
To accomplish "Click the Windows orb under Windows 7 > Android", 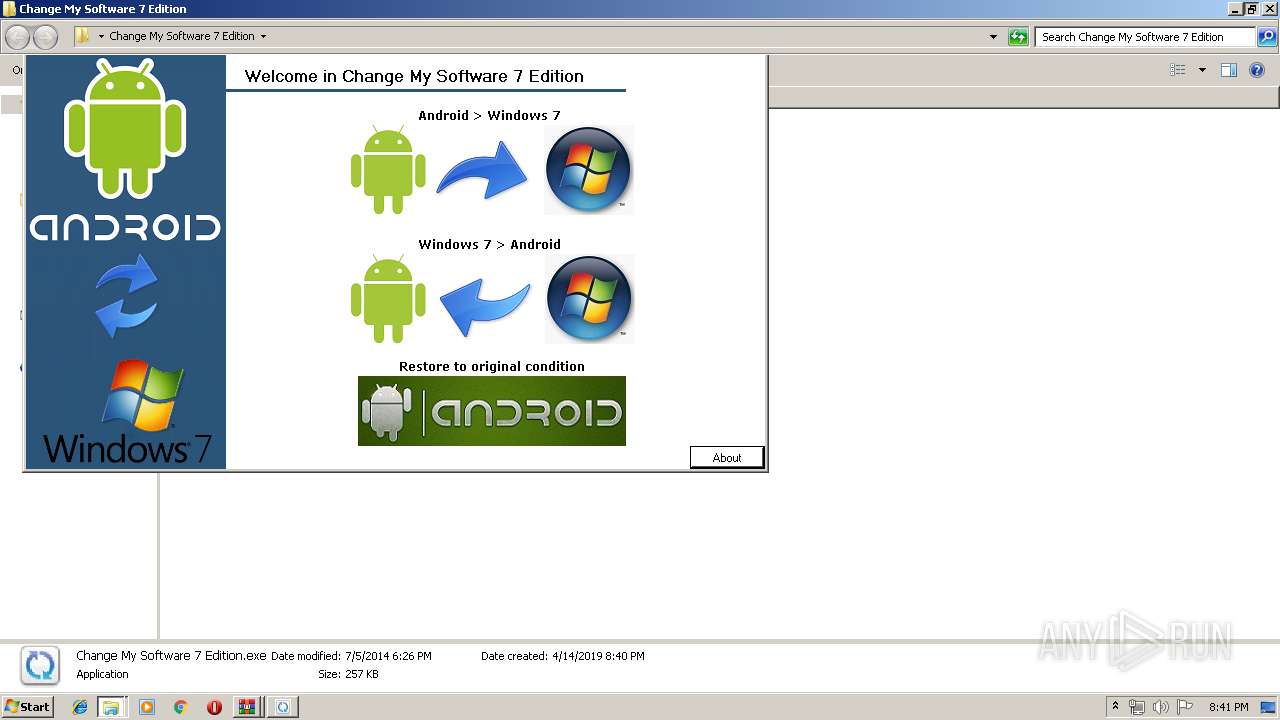I will point(589,299).
